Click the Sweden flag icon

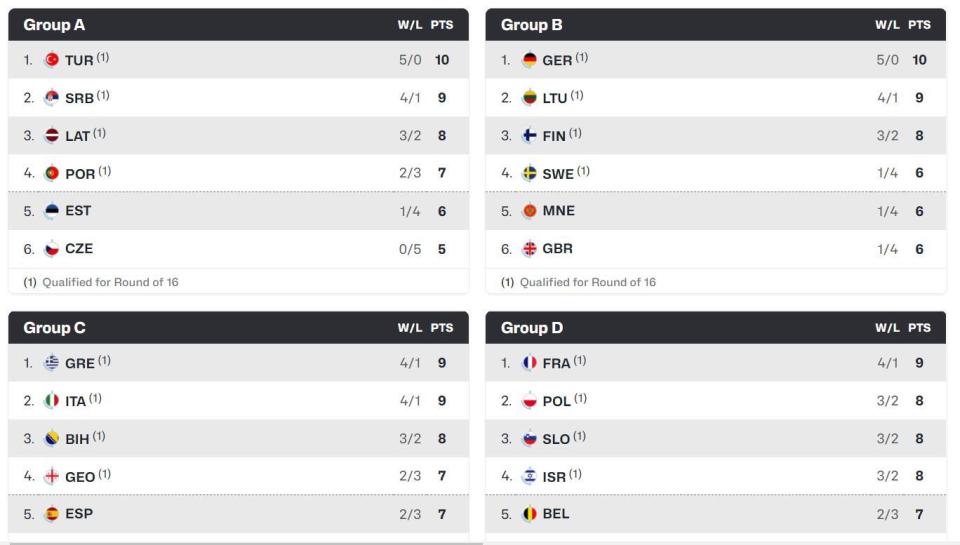[x=530, y=173]
